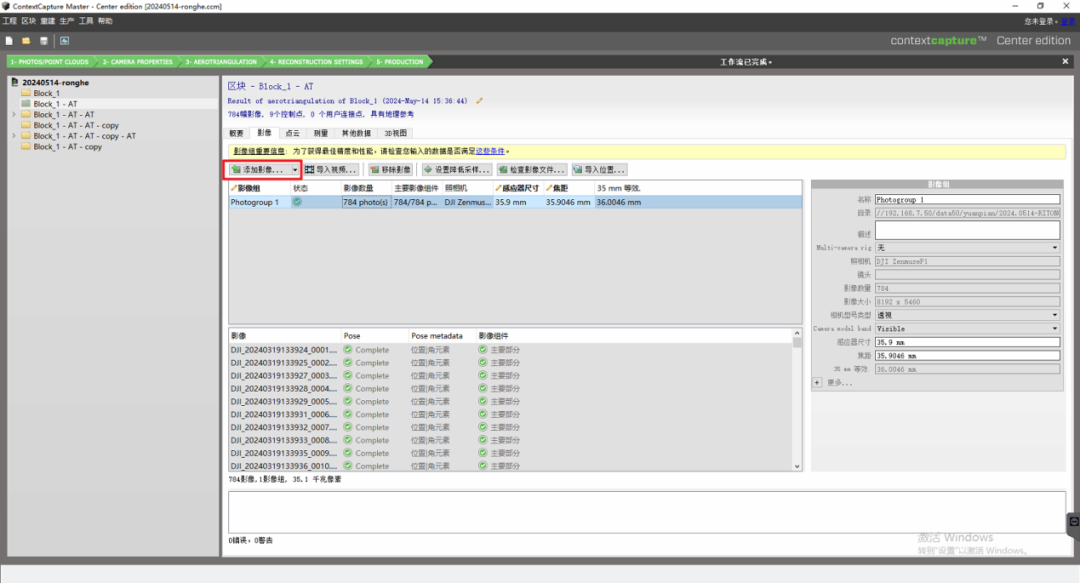
Task: Click the 设置降低采样 downsampling button
Action: (456, 170)
